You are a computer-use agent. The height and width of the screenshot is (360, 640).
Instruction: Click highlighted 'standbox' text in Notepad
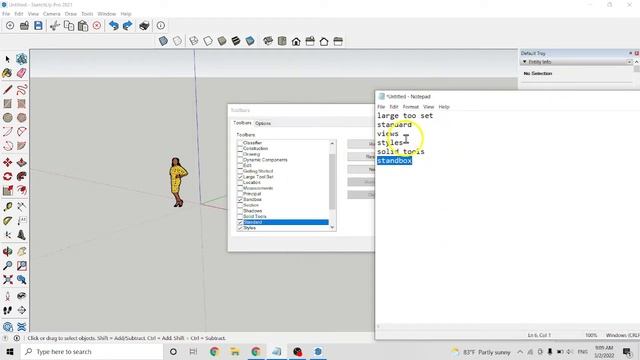point(394,161)
